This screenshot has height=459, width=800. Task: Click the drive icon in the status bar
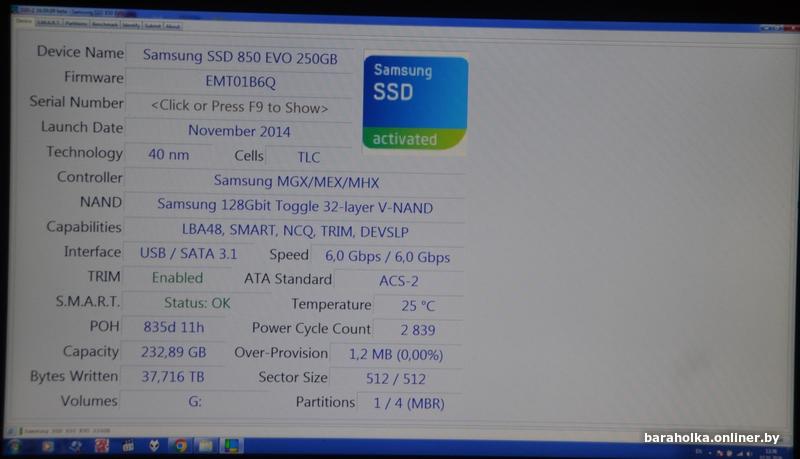click(x=12, y=431)
